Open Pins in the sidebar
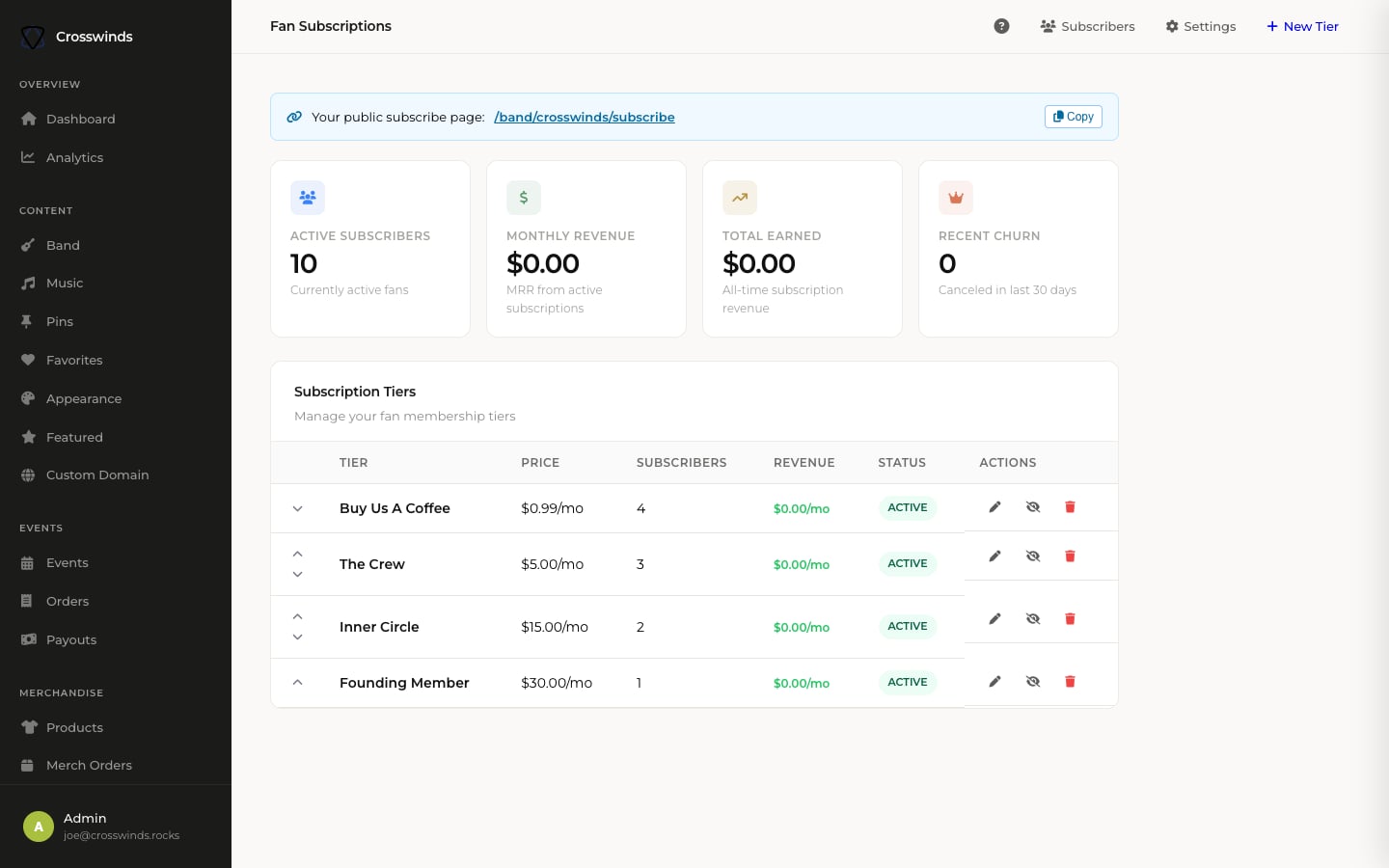 [x=116, y=321]
